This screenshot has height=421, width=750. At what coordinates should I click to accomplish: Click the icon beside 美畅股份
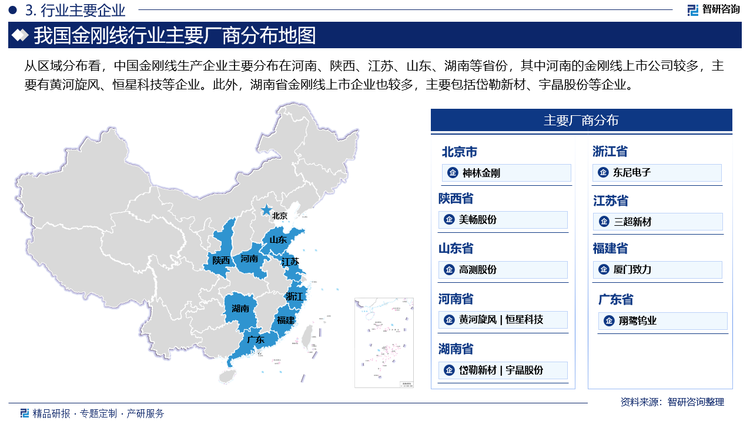[x=449, y=219]
